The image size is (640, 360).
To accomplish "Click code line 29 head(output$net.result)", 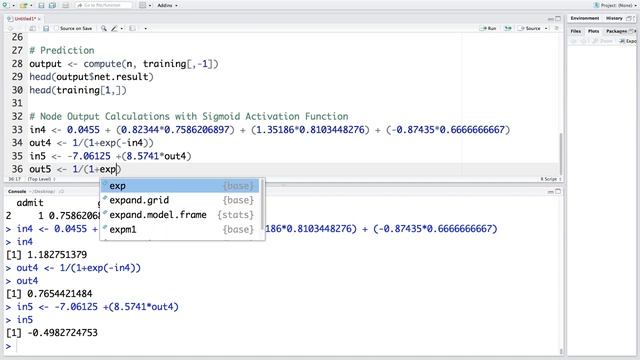I will pyautogui.click(x=91, y=77).
